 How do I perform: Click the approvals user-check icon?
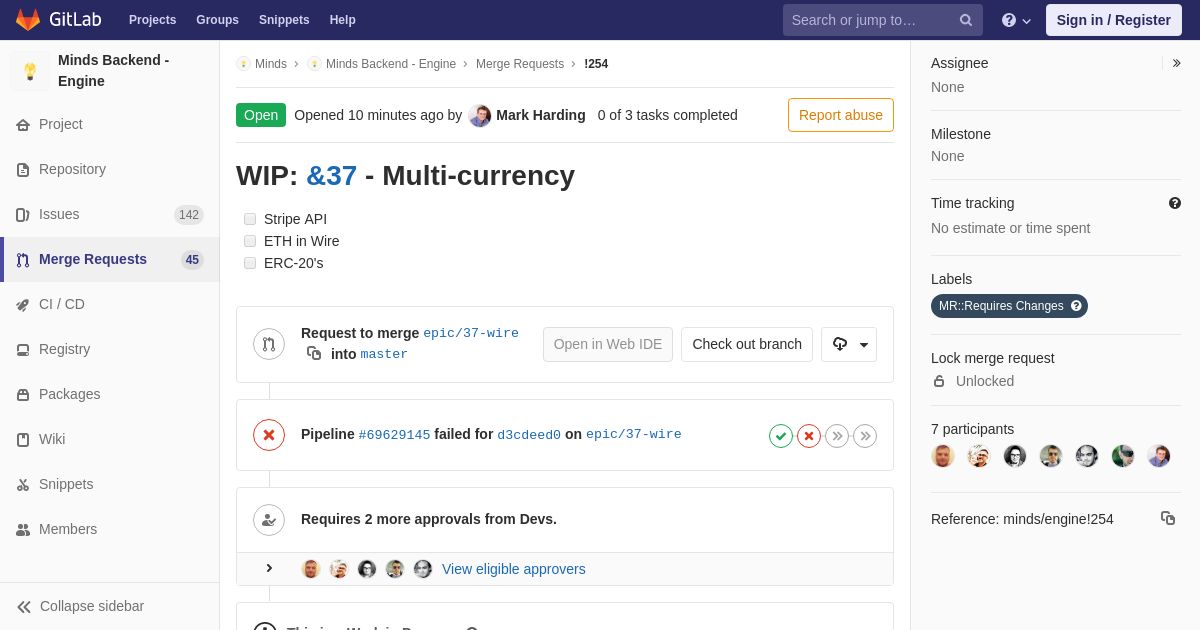(269, 520)
